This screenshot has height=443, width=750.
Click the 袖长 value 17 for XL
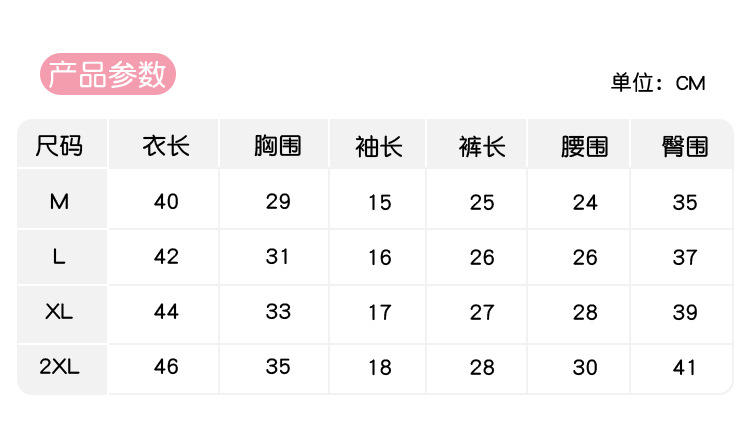click(379, 312)
